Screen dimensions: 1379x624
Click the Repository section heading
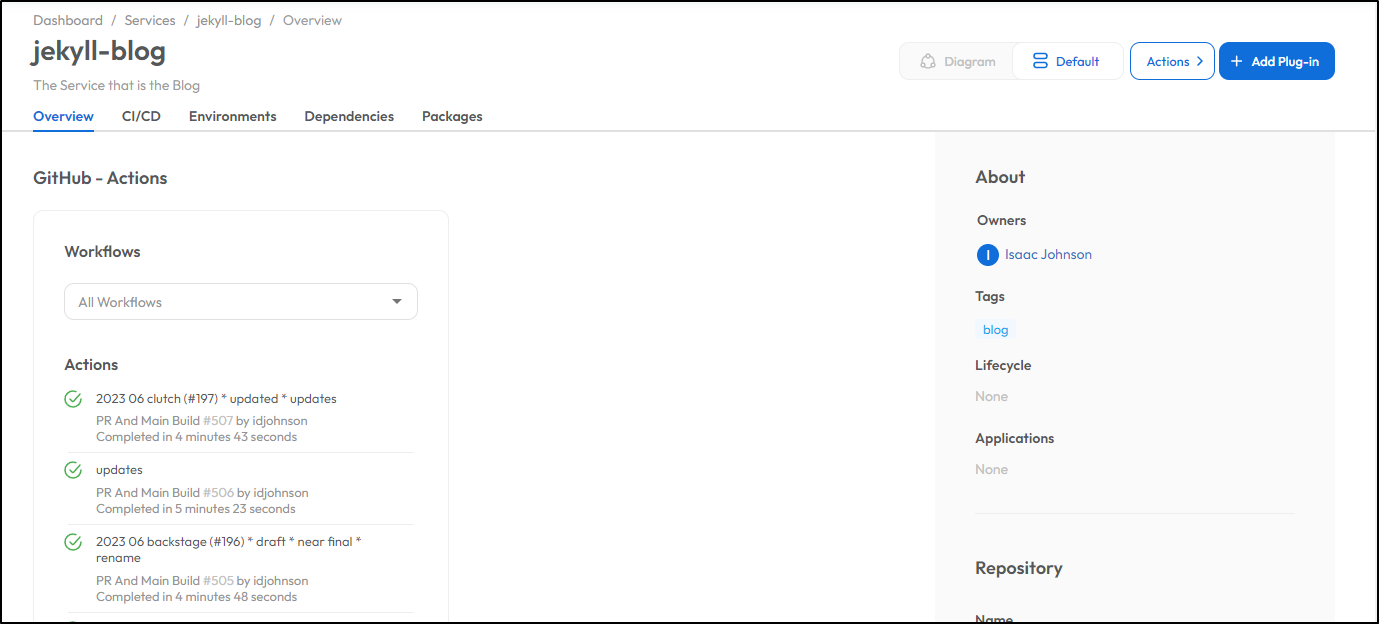(1018, 568)
